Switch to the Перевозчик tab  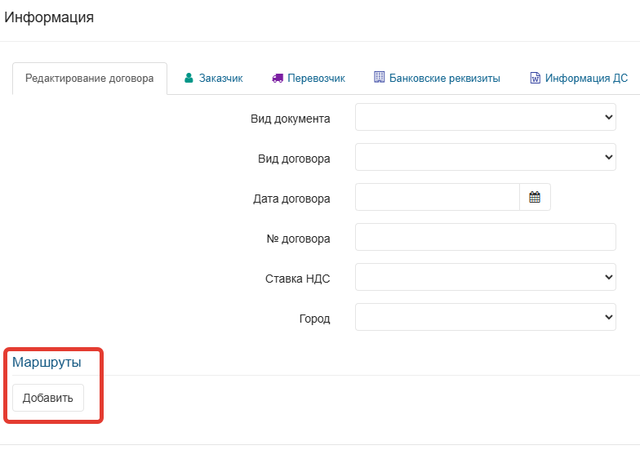[x=309, y=78]
